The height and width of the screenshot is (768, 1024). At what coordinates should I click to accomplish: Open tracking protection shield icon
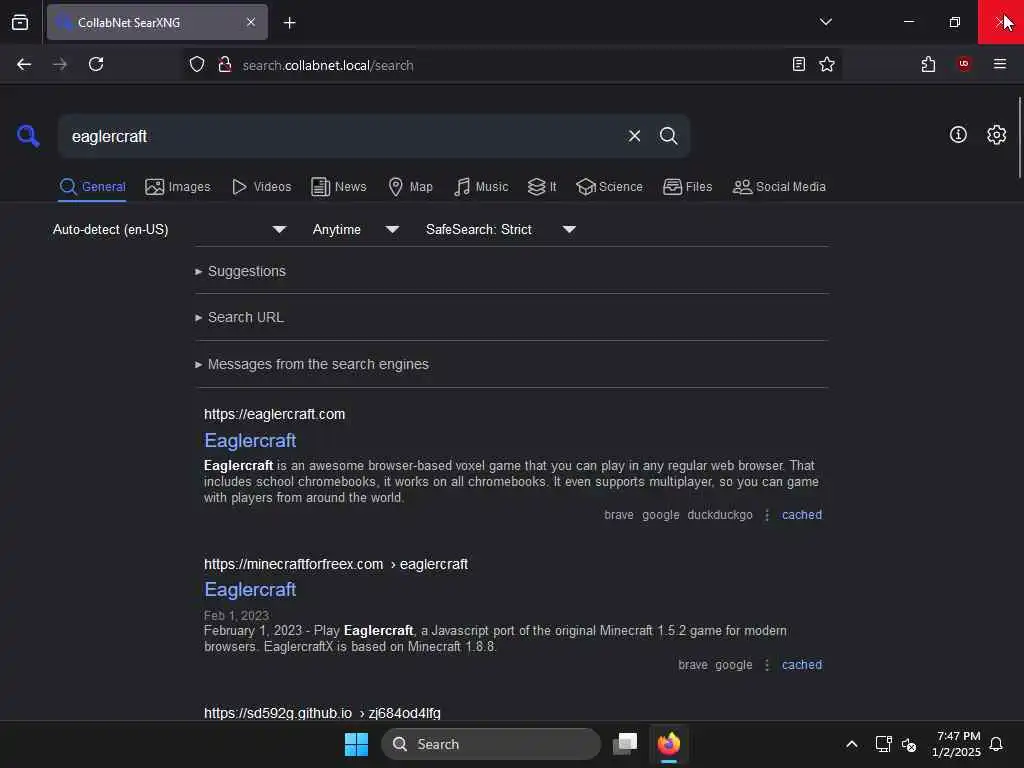click(x=197, y=65)
